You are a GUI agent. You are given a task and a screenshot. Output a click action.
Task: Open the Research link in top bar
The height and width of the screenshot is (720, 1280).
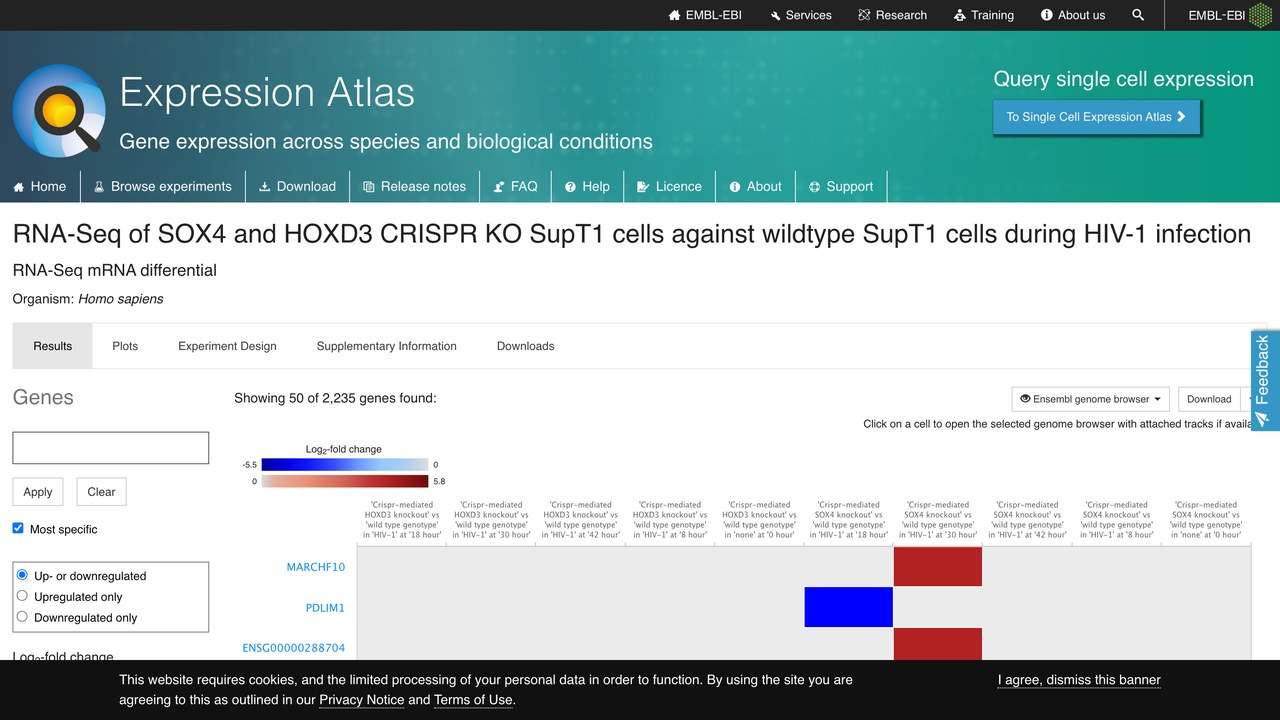pos(892,15)
